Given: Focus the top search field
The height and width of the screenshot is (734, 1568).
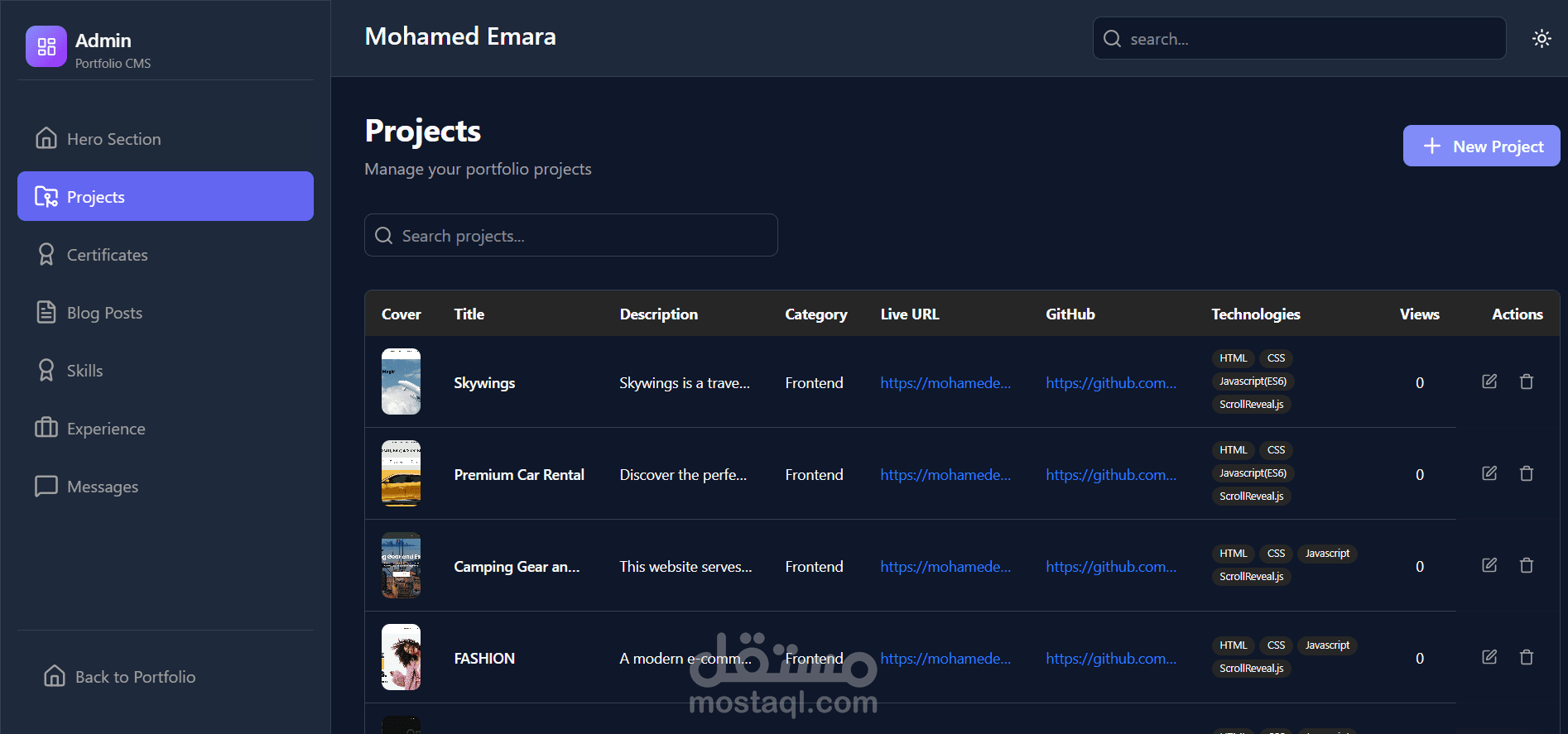Looking at the screenshot, I should pos(1299,38).
